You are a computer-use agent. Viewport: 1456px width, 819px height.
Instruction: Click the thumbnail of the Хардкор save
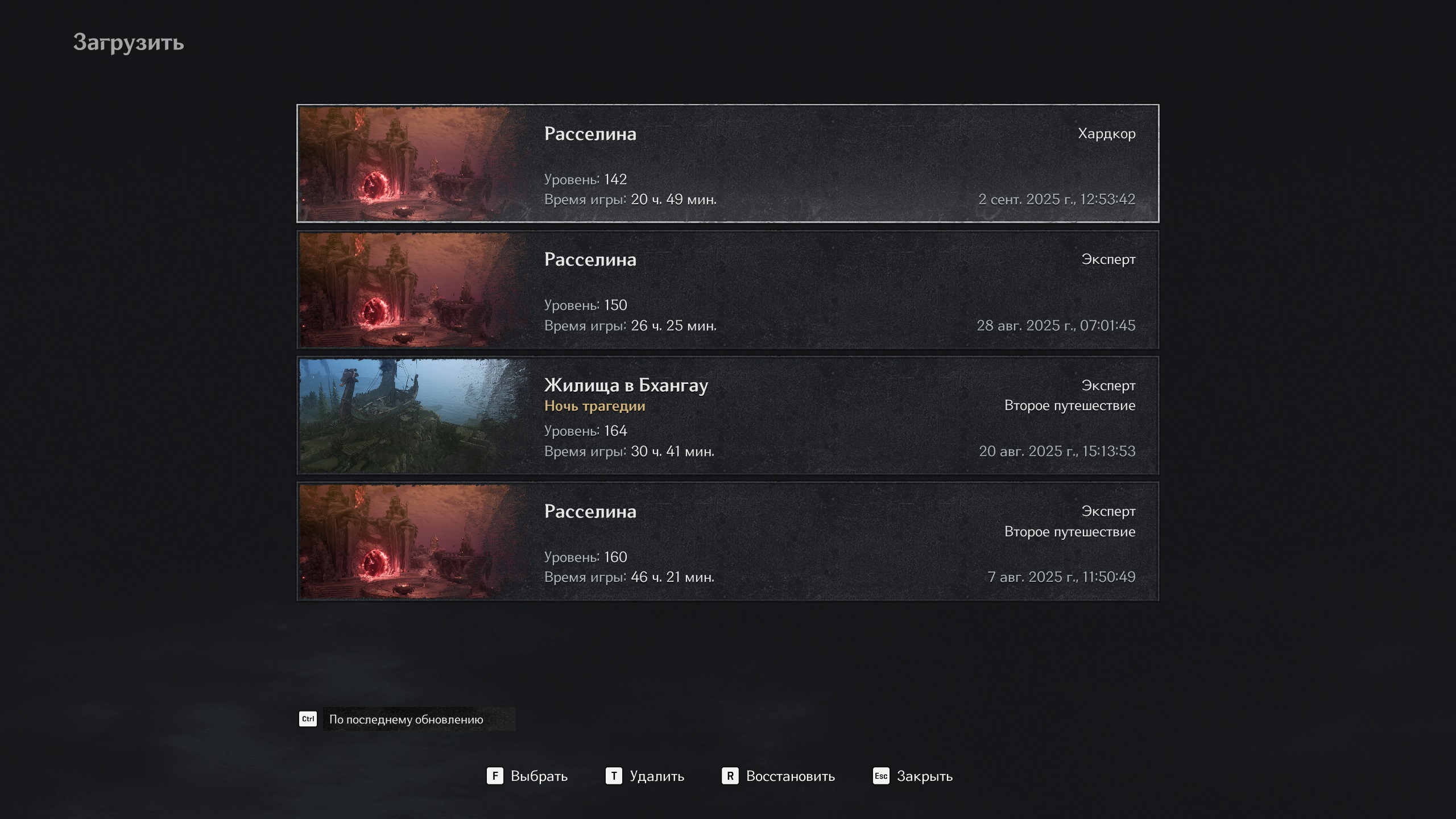[x=412, y=164]
